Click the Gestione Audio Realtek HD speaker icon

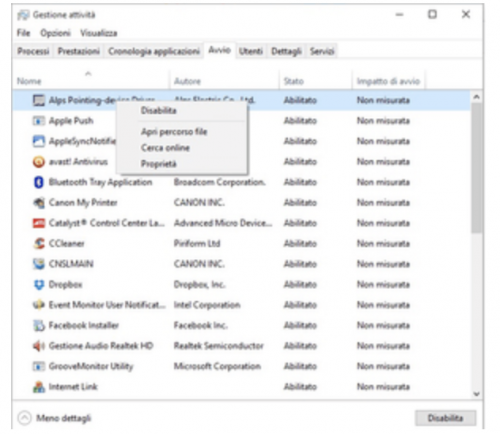(x=39, y=346)
